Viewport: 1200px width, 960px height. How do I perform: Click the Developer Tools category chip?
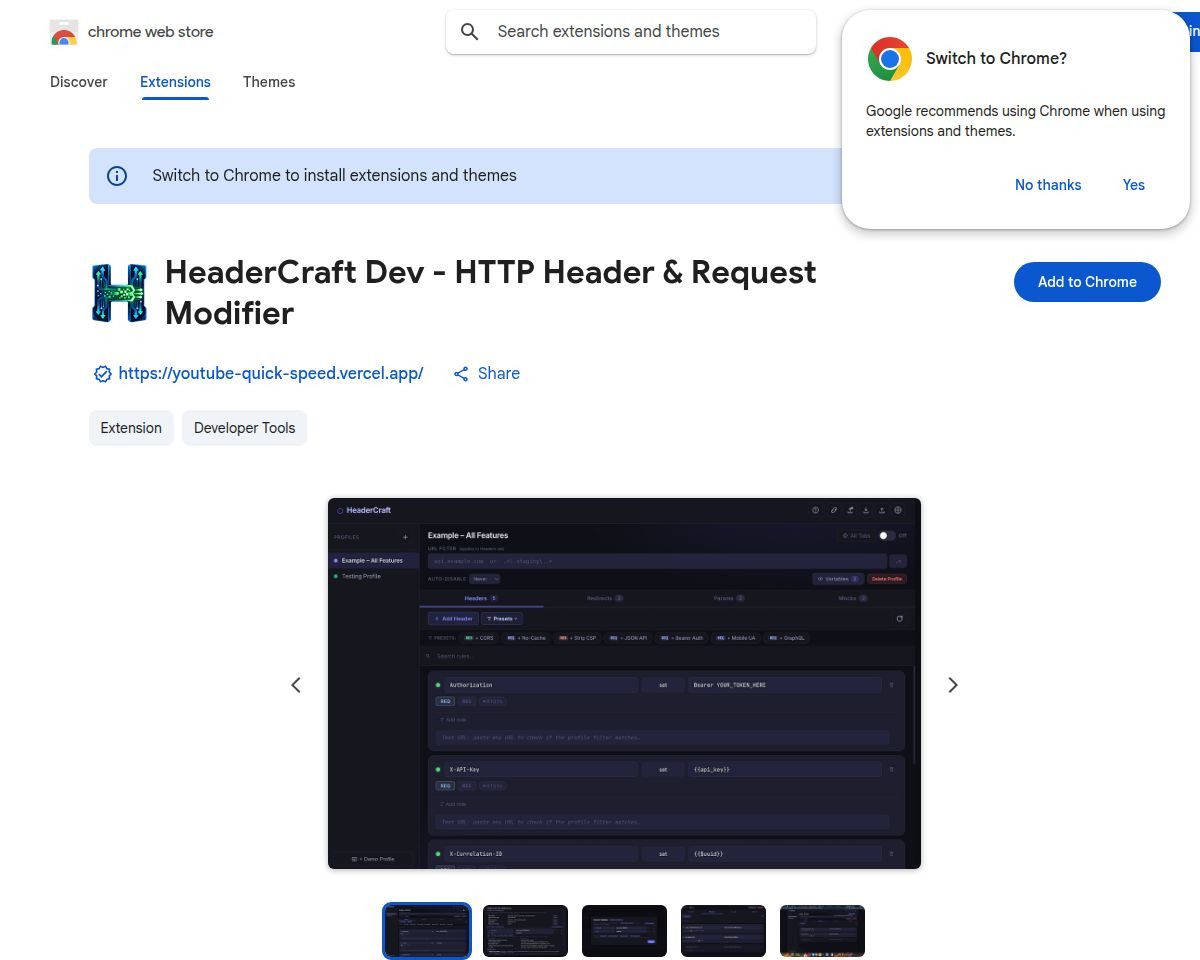244,428
